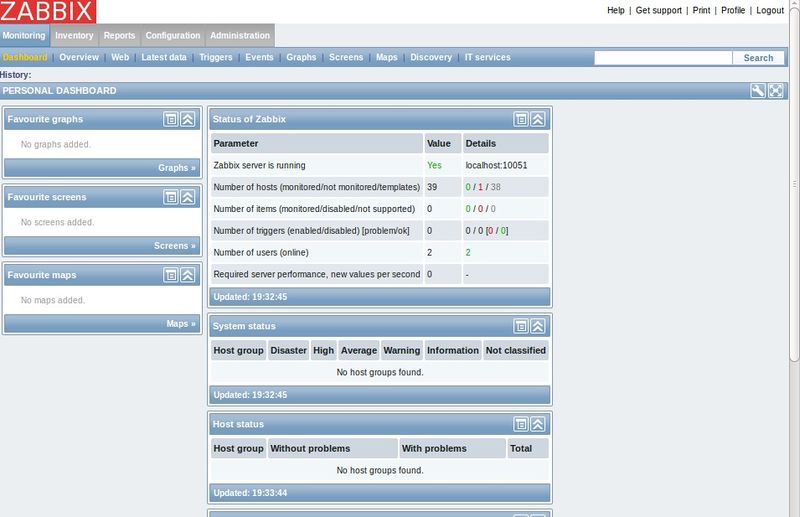The height and width of the screenshot is (517, 800).
Task: Click the Zabbix logo
Action: pyautogui.click(x=47, y=11)
